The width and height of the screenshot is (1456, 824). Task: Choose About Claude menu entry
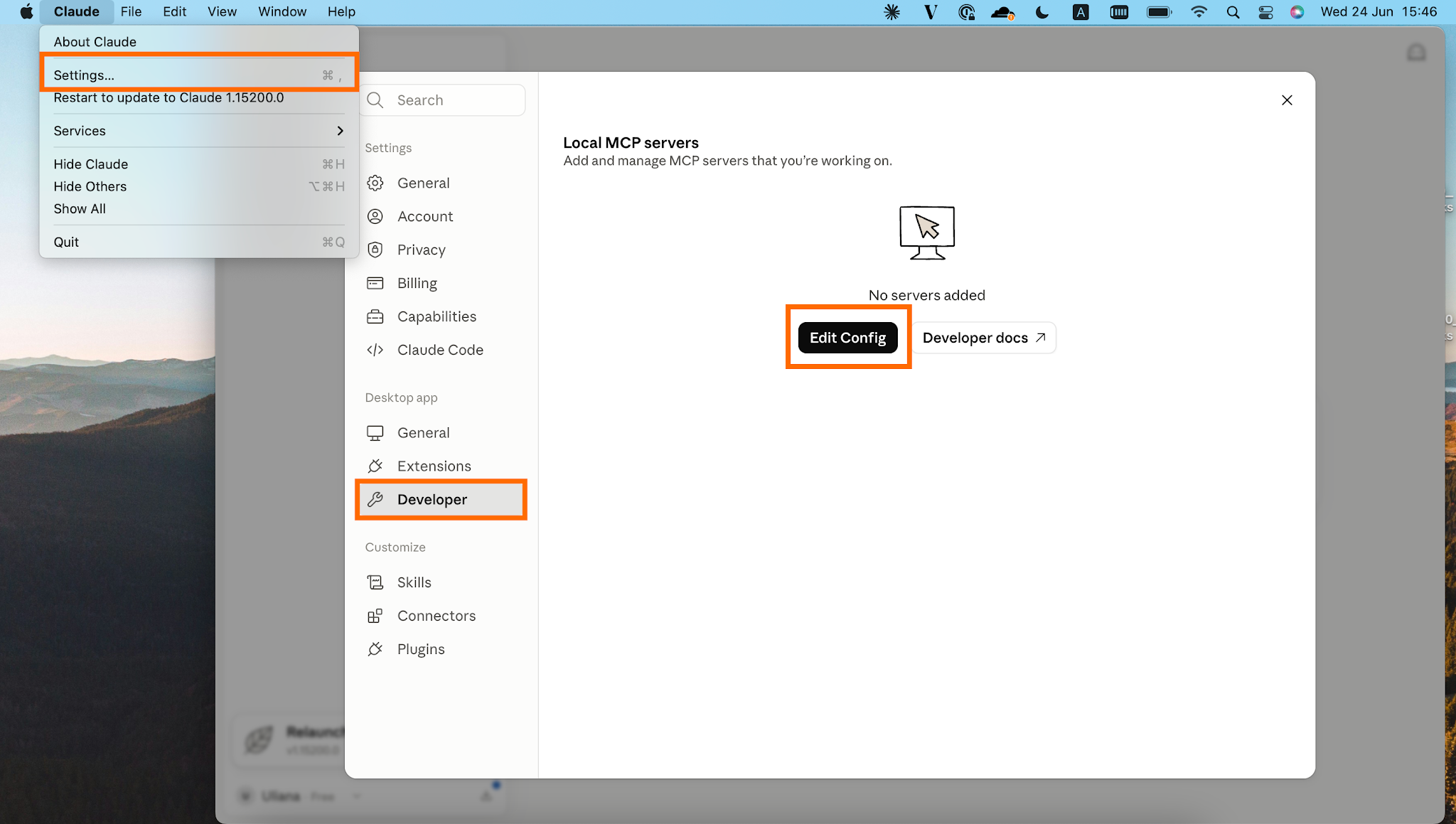click(199, 42)
